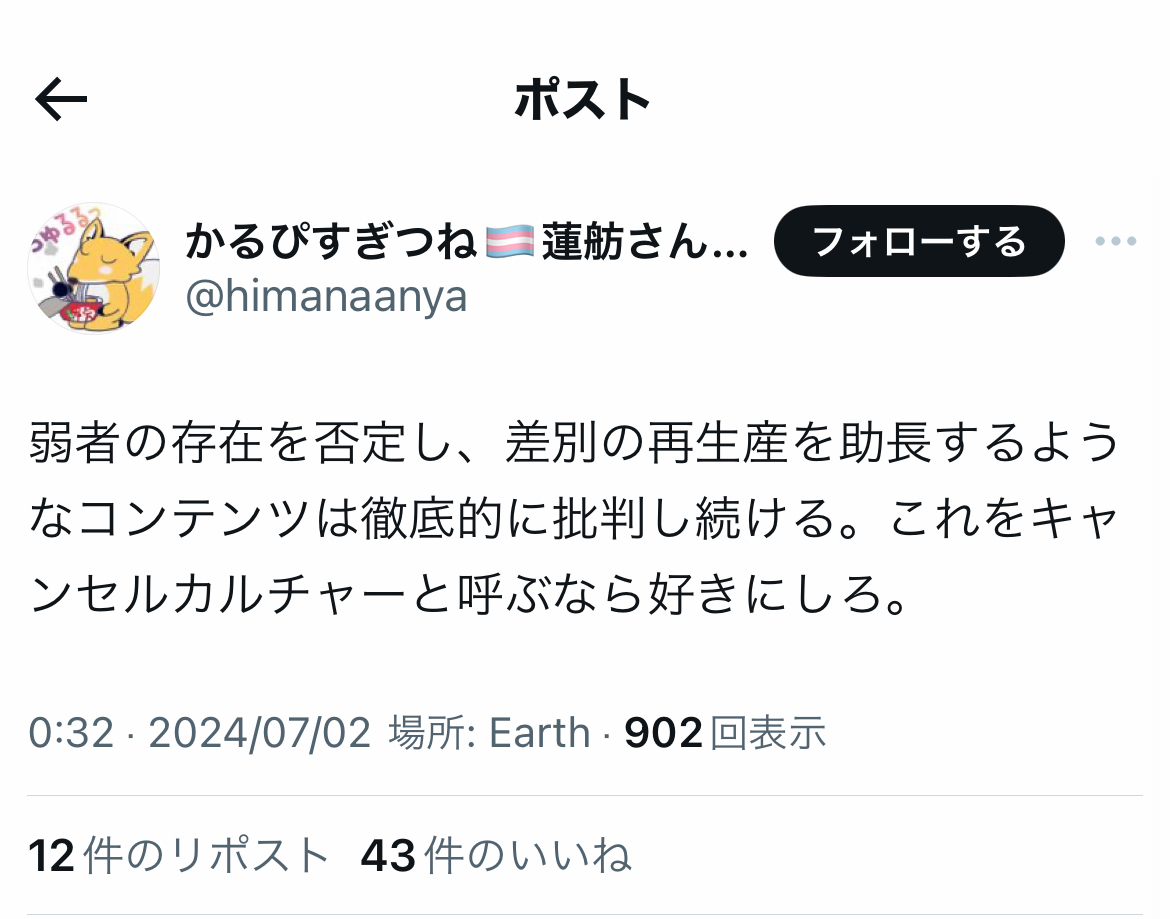This screenshot has height=919, width=1170.
Task: Tap the transgender flag emoji in name
Action: point(510,242)
